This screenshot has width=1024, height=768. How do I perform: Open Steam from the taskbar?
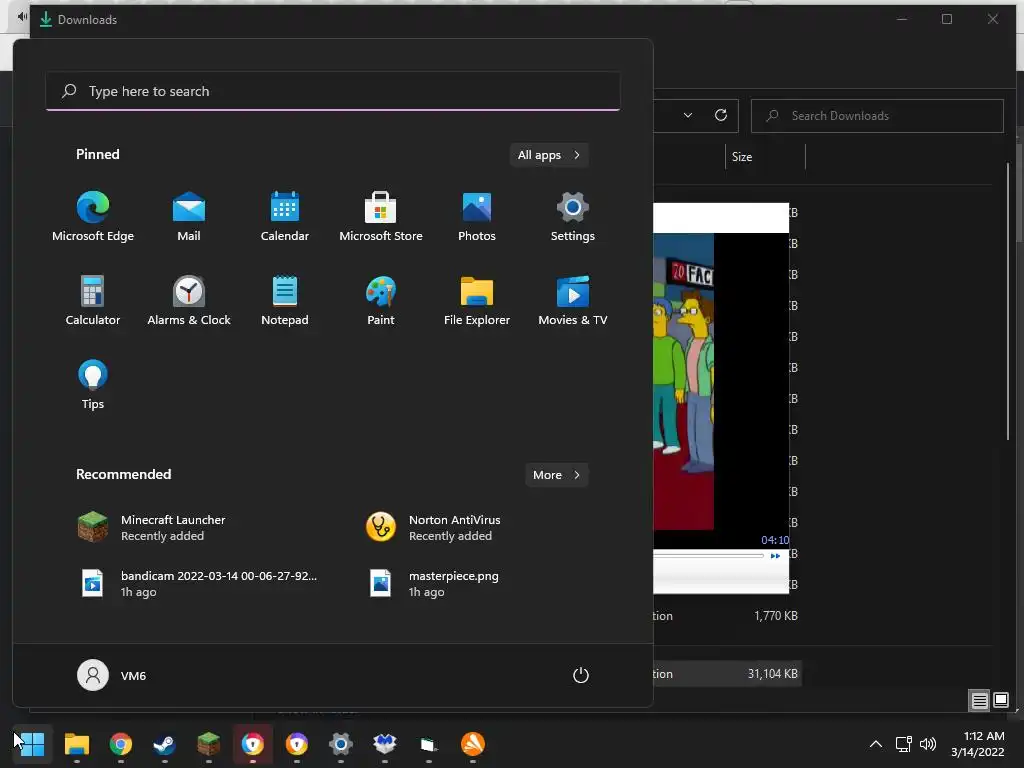tap(165, 744)
